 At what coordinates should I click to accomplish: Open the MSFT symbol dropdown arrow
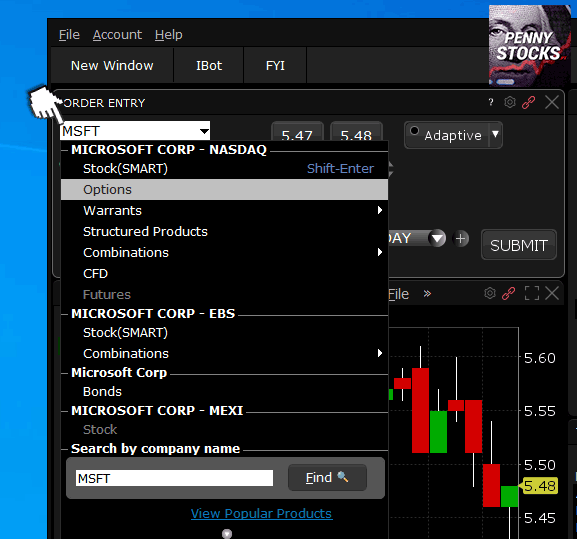point(204,131)
